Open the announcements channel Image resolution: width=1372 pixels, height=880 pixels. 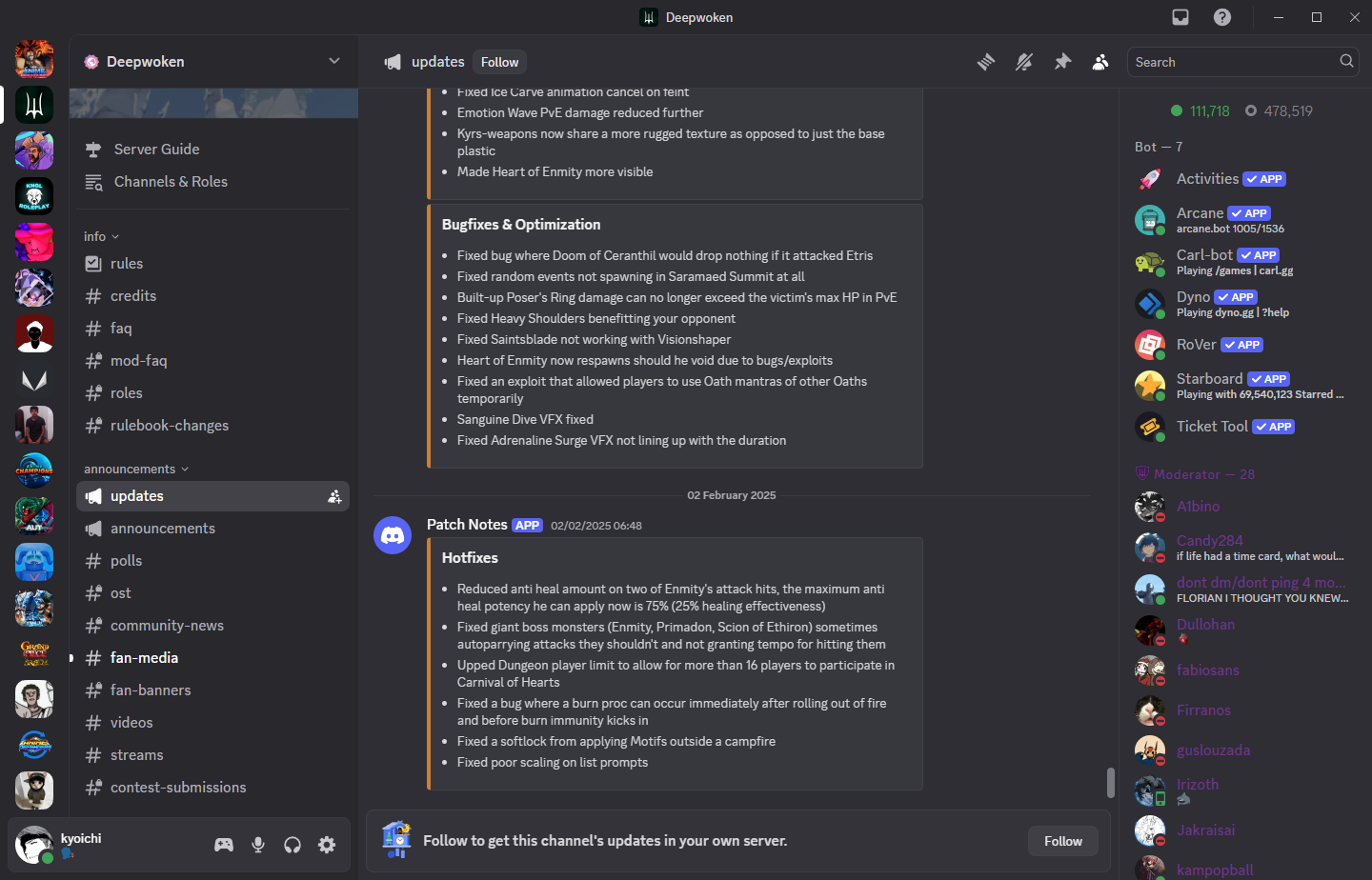click(213, 529)
